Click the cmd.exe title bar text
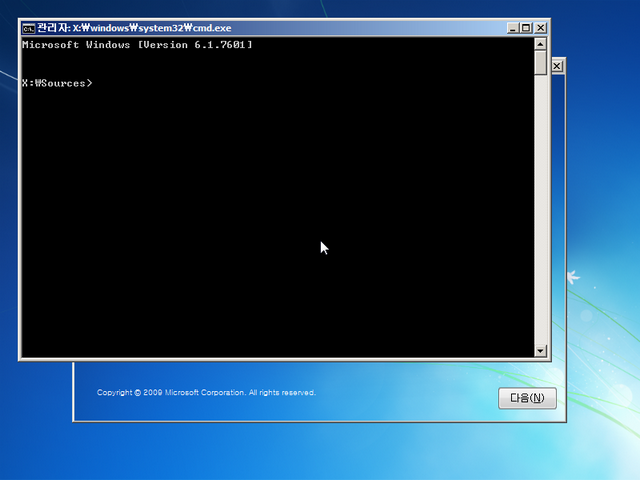The width and height of the screenshot is (640, 480). (x=134, y=28)
